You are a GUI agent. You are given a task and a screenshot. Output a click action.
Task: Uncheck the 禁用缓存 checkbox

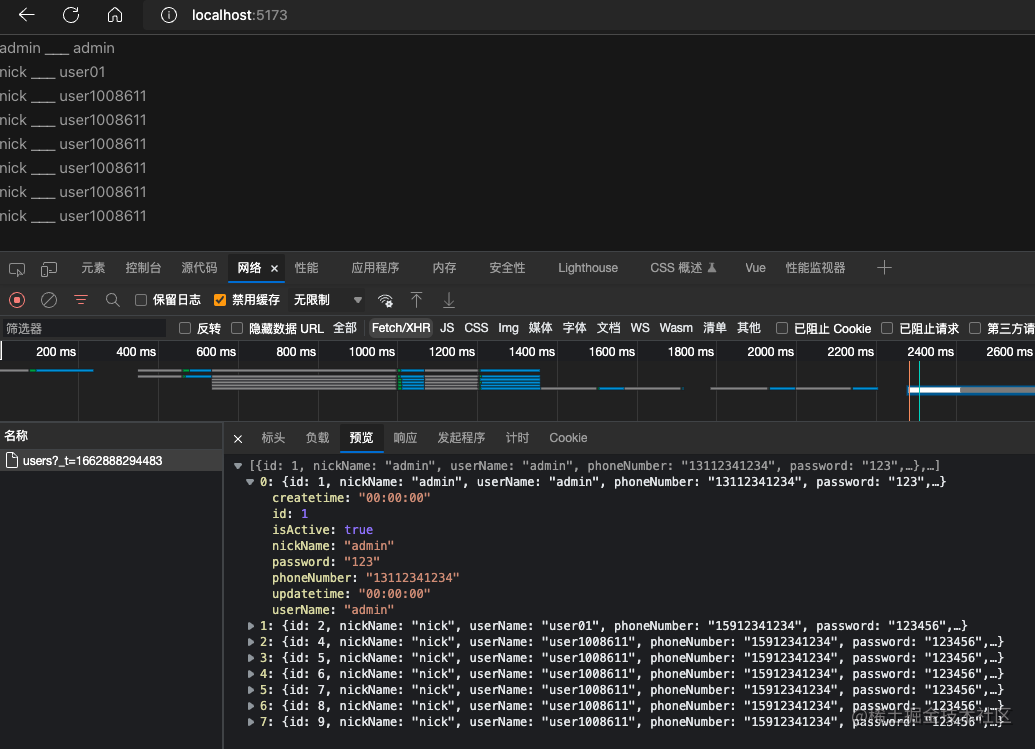[220, 300]
